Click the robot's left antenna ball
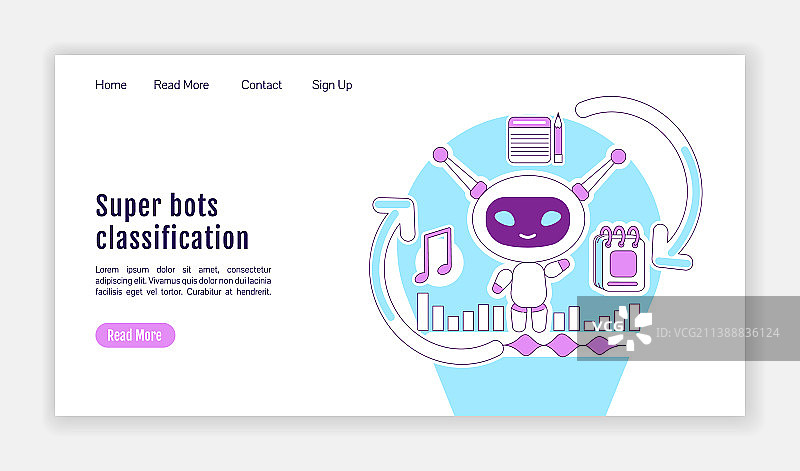The width and height of the screenshot is (800, 471). [x=440, y=155]
